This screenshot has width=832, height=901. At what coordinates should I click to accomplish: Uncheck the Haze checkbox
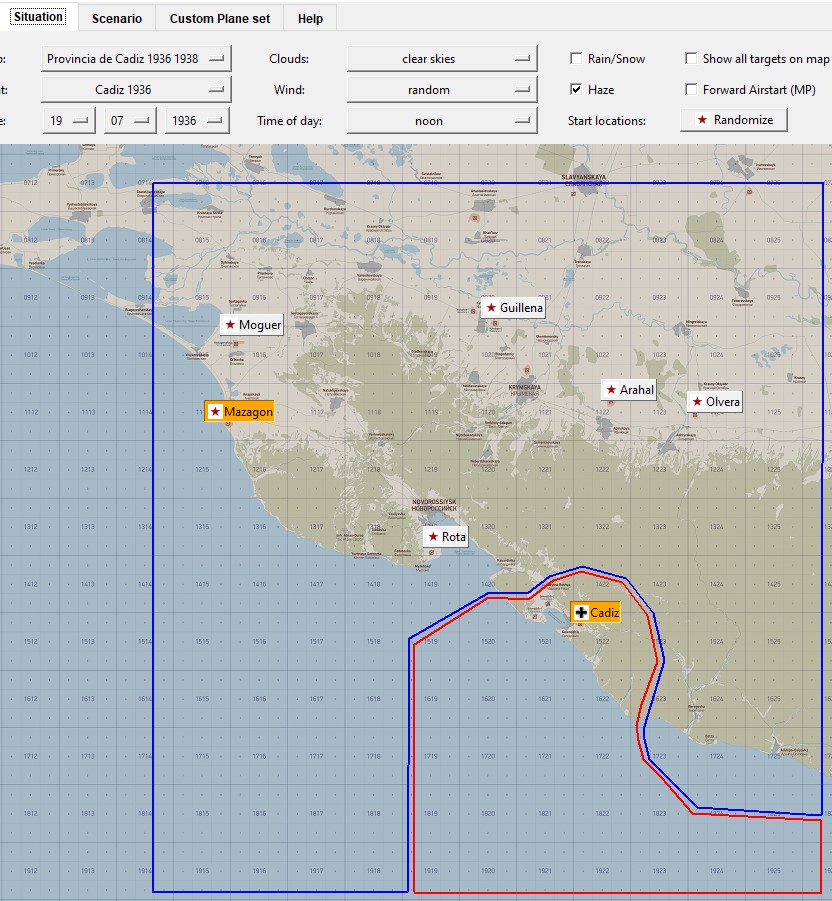(x=576, y=89)
